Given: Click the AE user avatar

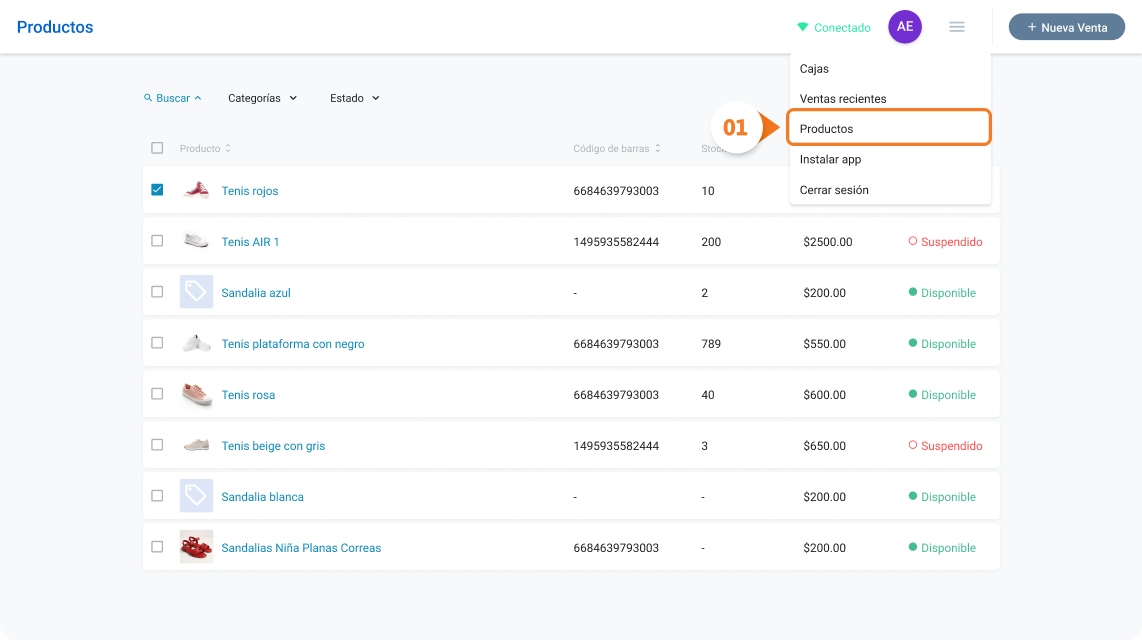Looking at the screenshot, I should (905, 27).
